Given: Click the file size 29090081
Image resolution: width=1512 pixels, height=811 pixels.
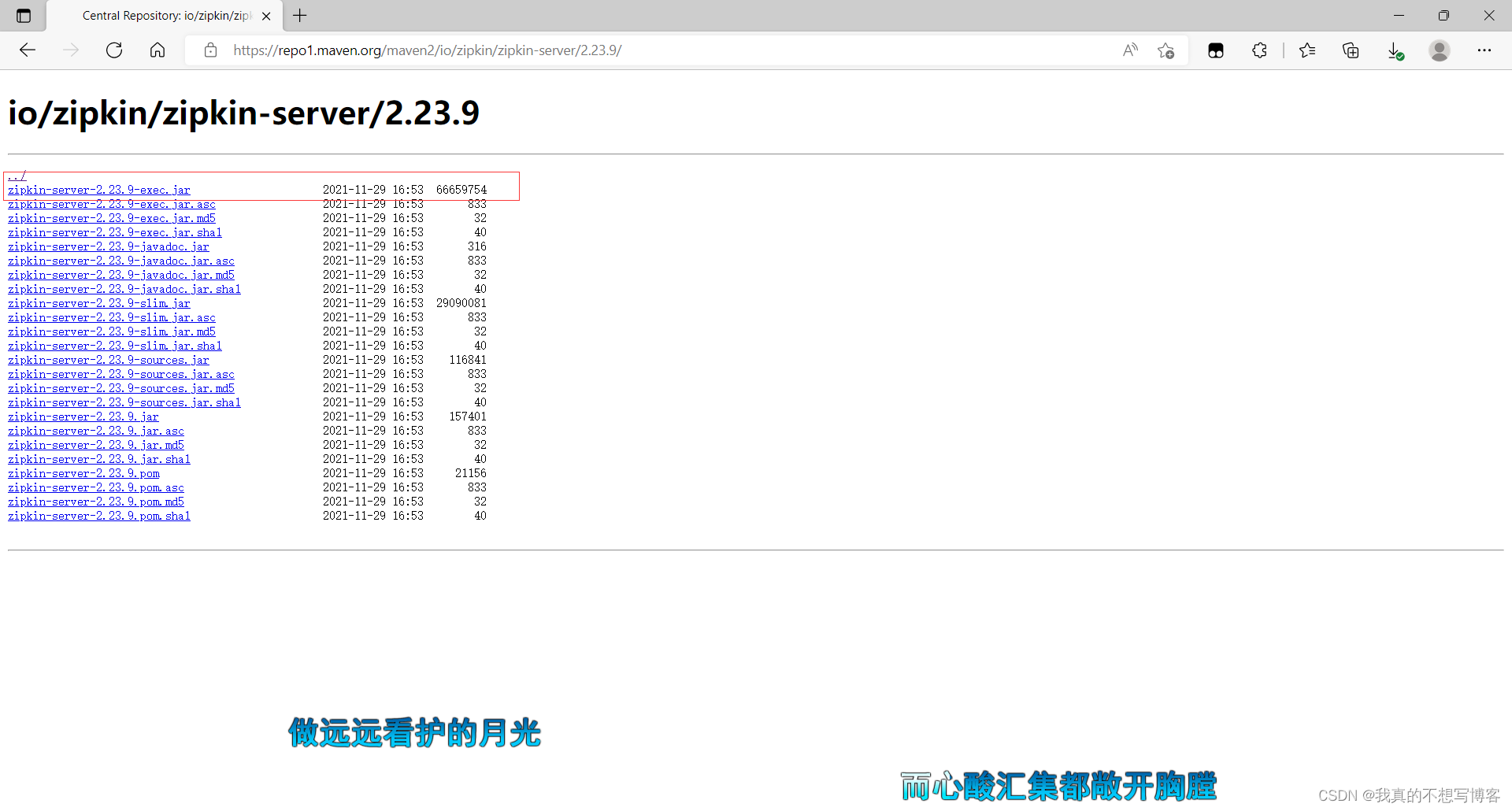Looking at the screenshot, I should [461, 303].
